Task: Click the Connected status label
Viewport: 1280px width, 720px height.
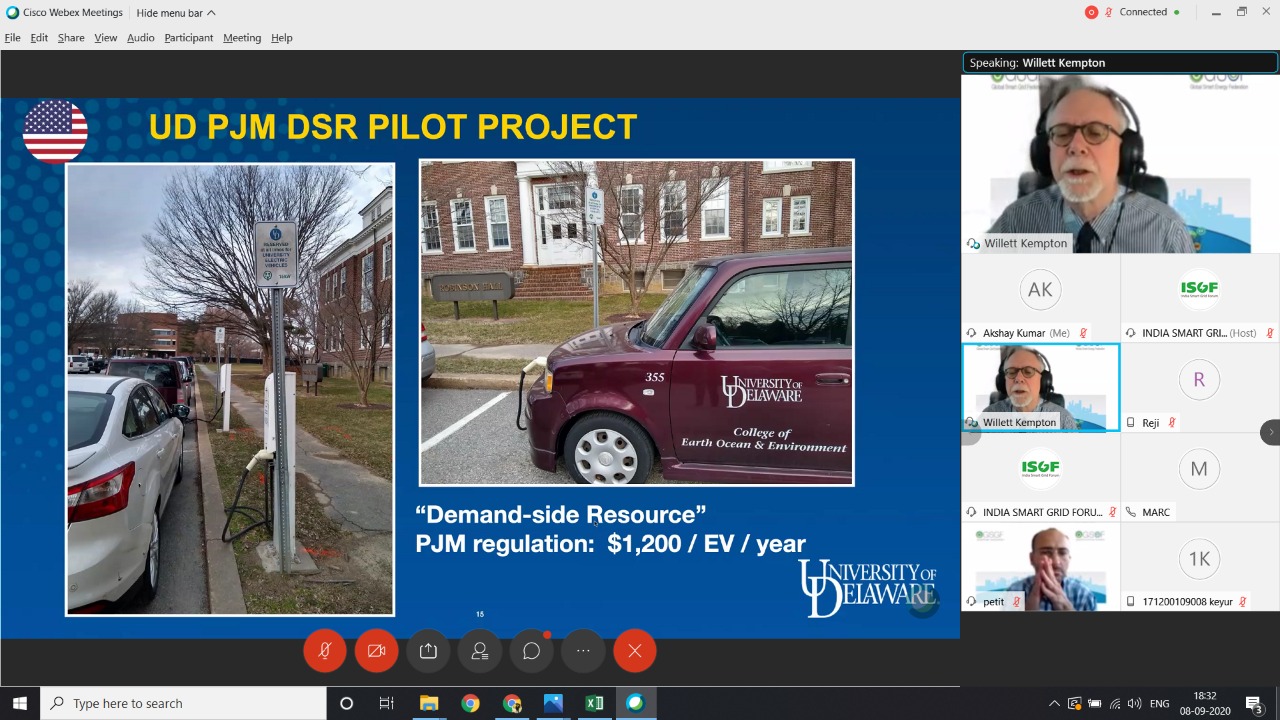Action: pos(1143,12)
